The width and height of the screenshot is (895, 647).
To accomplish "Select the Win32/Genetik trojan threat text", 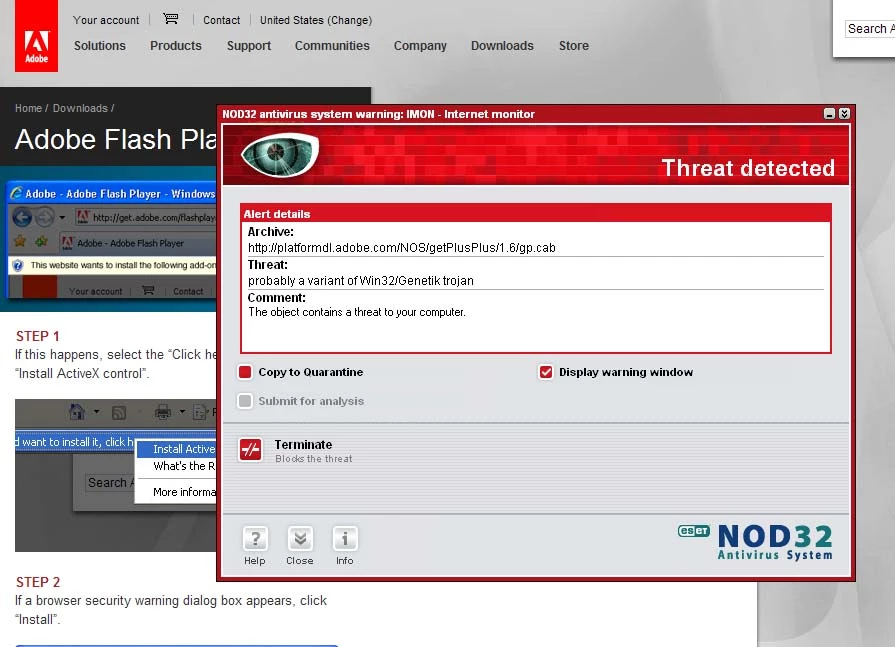I will [361, 281].
